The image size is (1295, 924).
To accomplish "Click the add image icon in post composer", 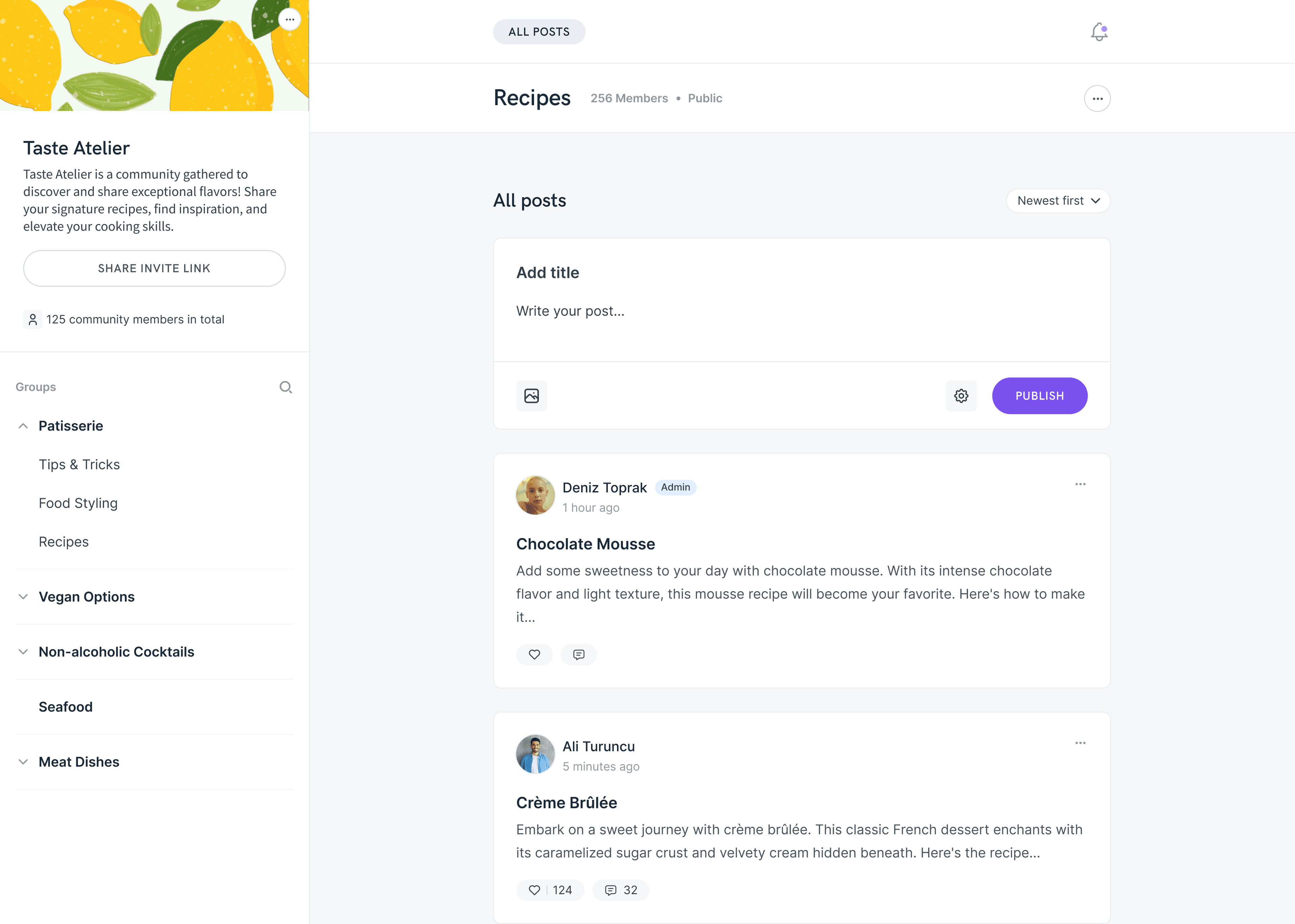I will (531, 396).
